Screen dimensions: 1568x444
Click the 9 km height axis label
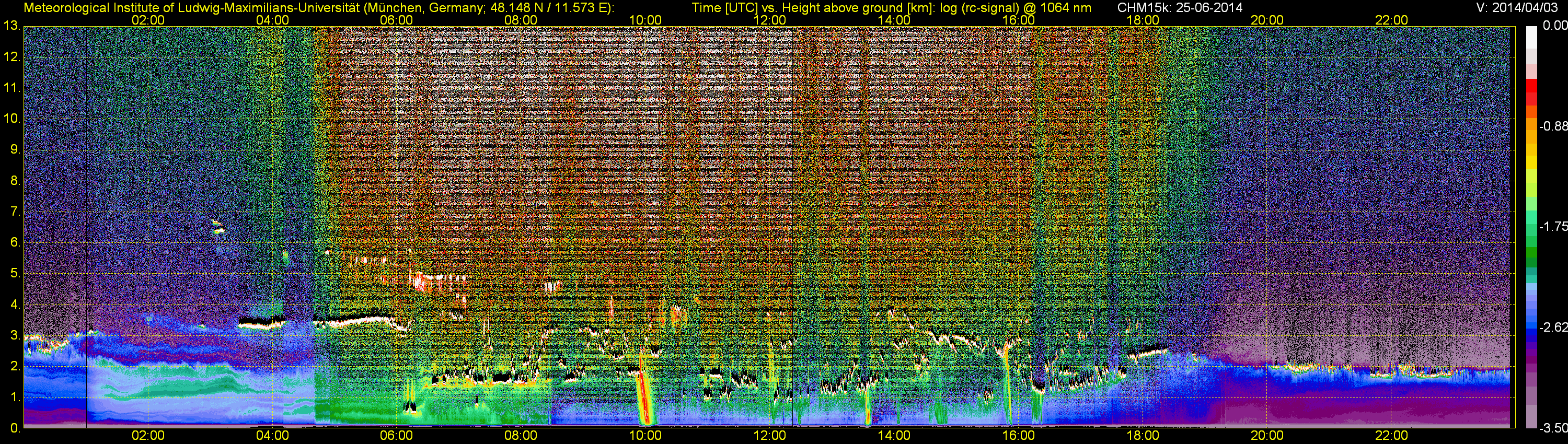[x=15, y=149]
